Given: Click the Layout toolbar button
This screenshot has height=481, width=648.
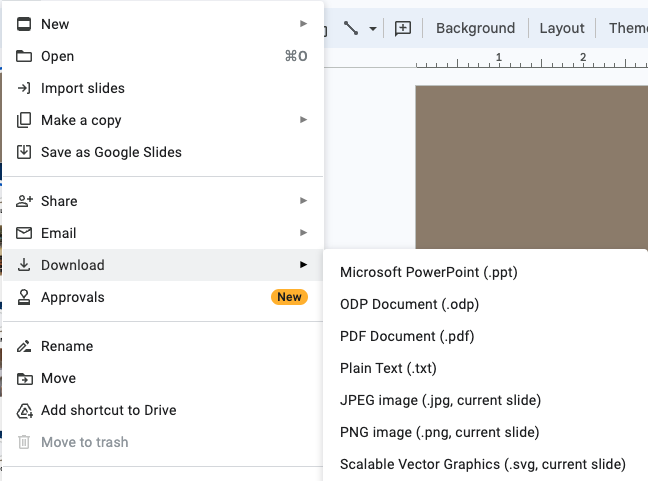Looking at the screenshot, I should (x=562, y=28).
